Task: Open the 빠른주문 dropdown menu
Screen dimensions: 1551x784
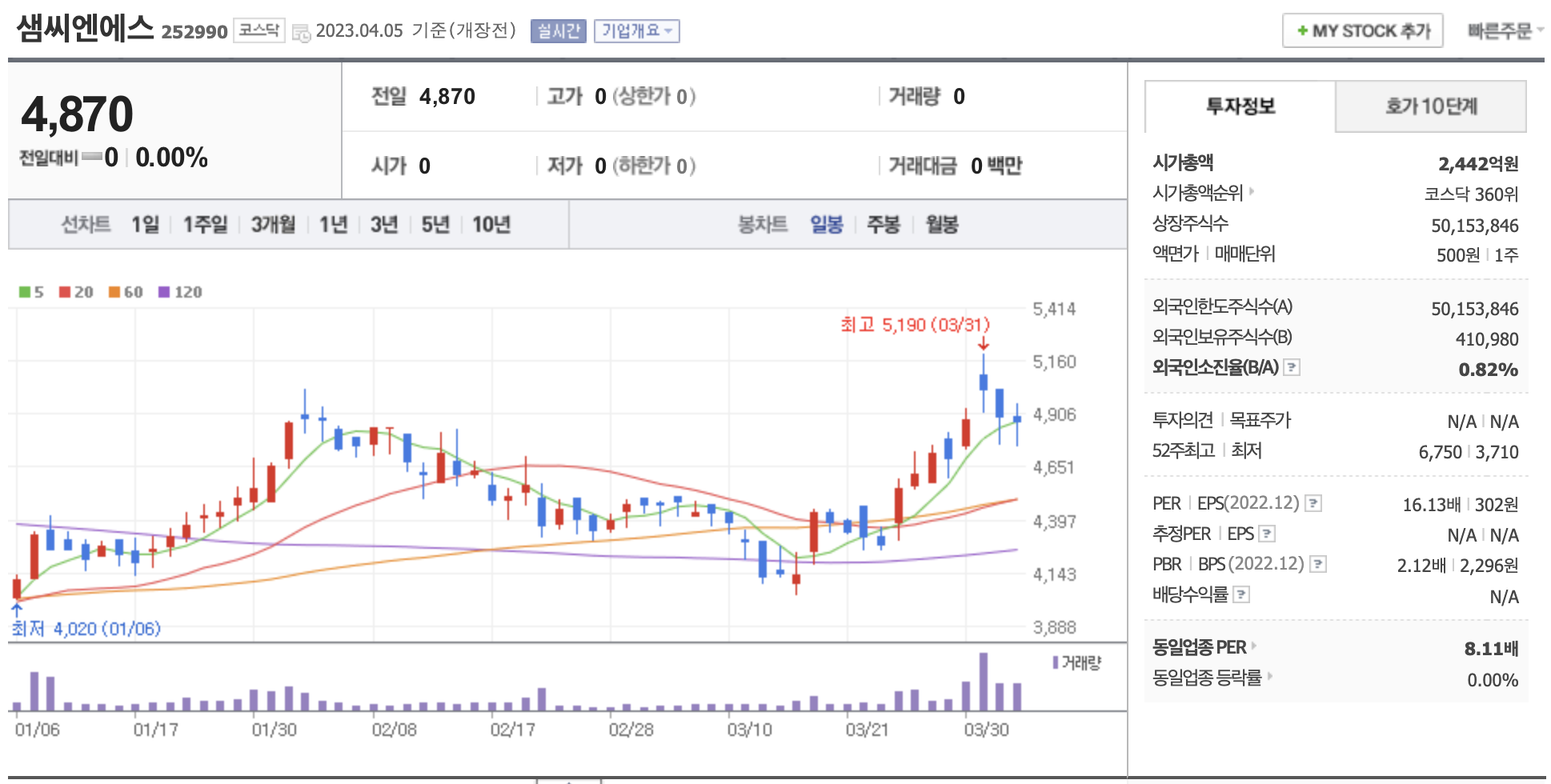Action: pos(1505,31)
